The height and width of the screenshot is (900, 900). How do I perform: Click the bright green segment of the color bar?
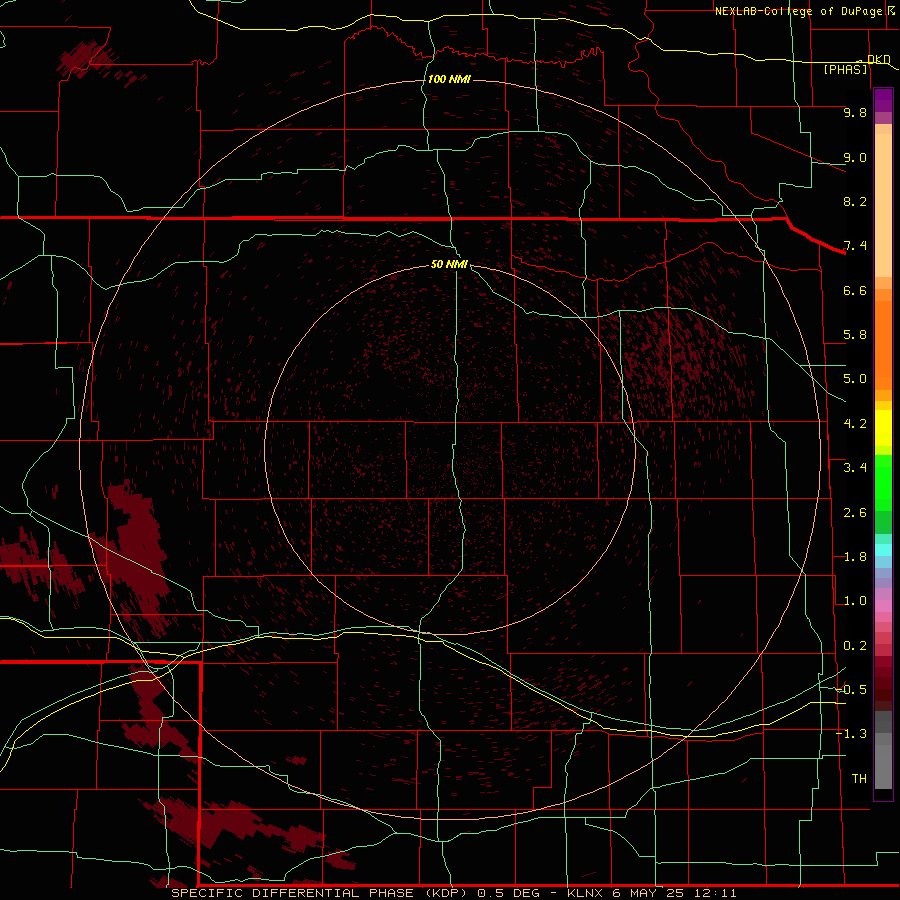tap(883, 482)
